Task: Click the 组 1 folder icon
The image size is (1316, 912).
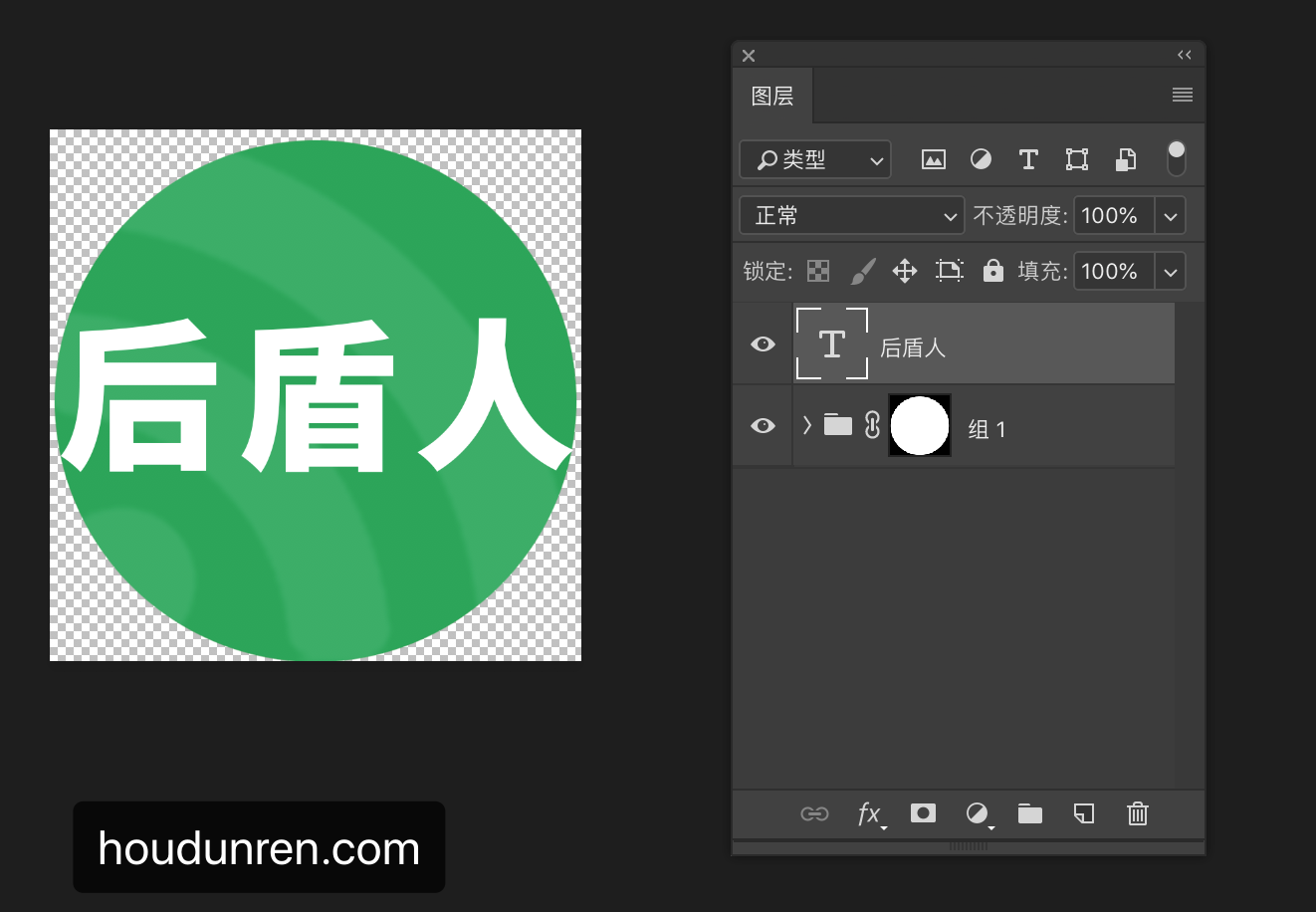Action: tap(838, 425)
